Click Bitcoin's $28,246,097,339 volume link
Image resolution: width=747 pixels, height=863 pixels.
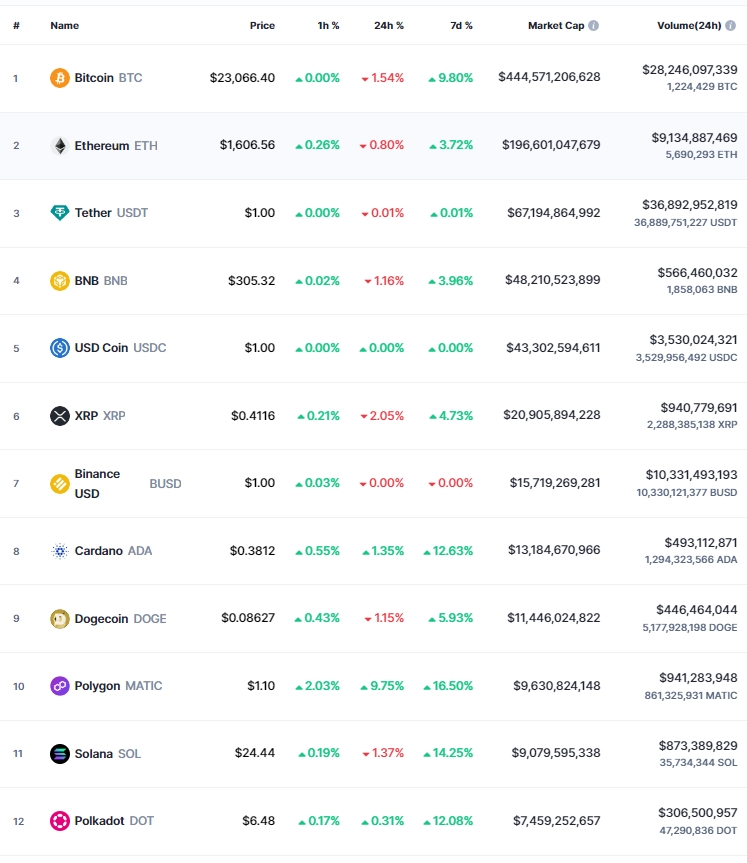tap(690, 70)
